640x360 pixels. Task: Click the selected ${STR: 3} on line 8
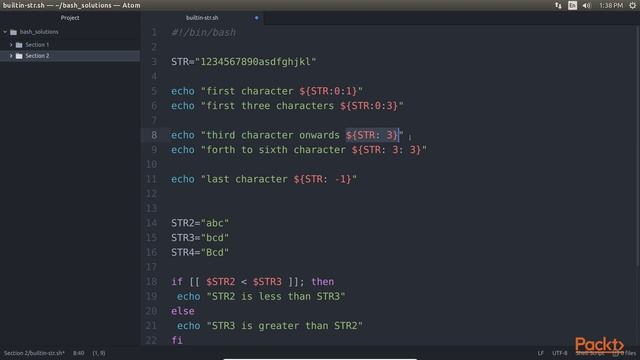click(372, 135)
